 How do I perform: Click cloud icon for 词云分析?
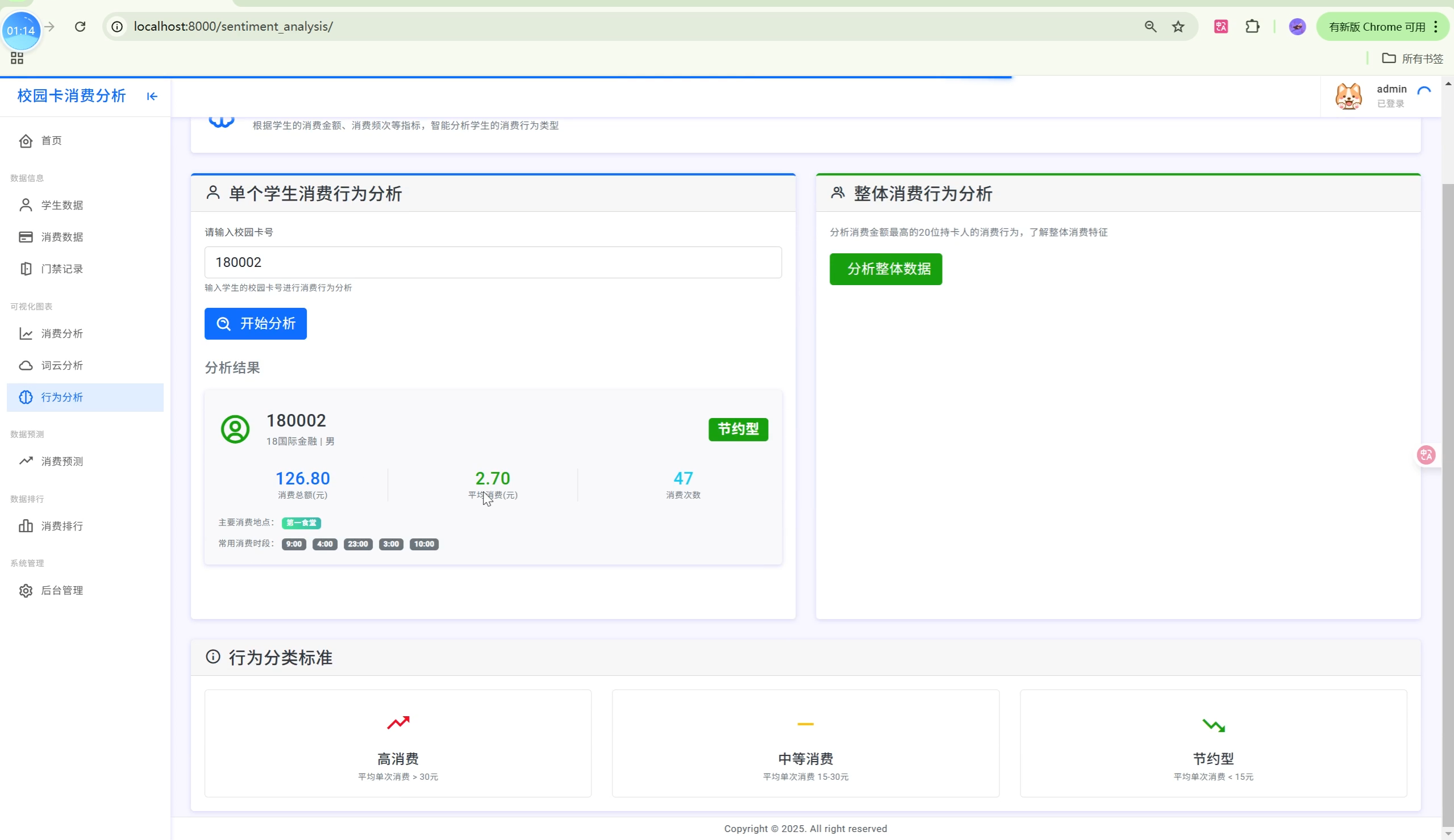(26, 366)
